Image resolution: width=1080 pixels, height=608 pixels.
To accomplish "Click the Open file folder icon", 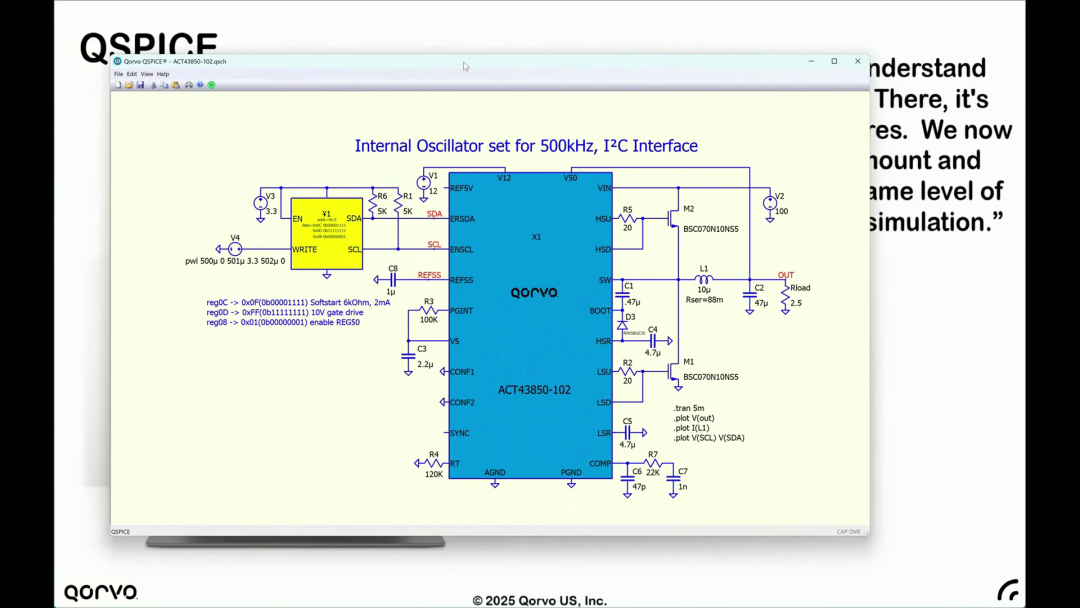I will coord(129,85).
